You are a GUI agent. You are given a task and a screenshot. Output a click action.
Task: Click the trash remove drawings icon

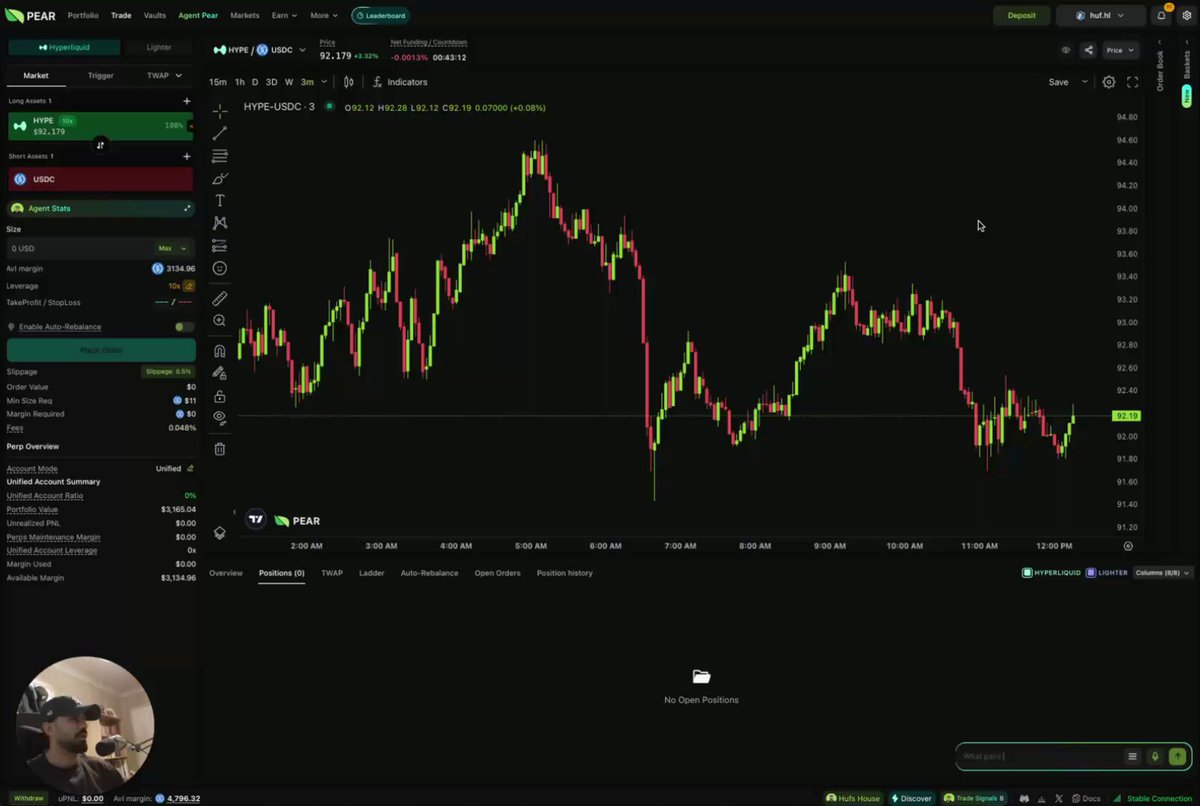pyautogui.click(x=220, y=449)
